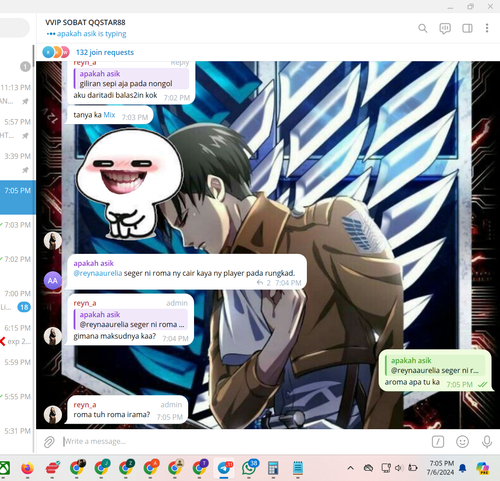
Task: Select chat list entry timed 7:03 PM
Action: (x=17, y=232)
